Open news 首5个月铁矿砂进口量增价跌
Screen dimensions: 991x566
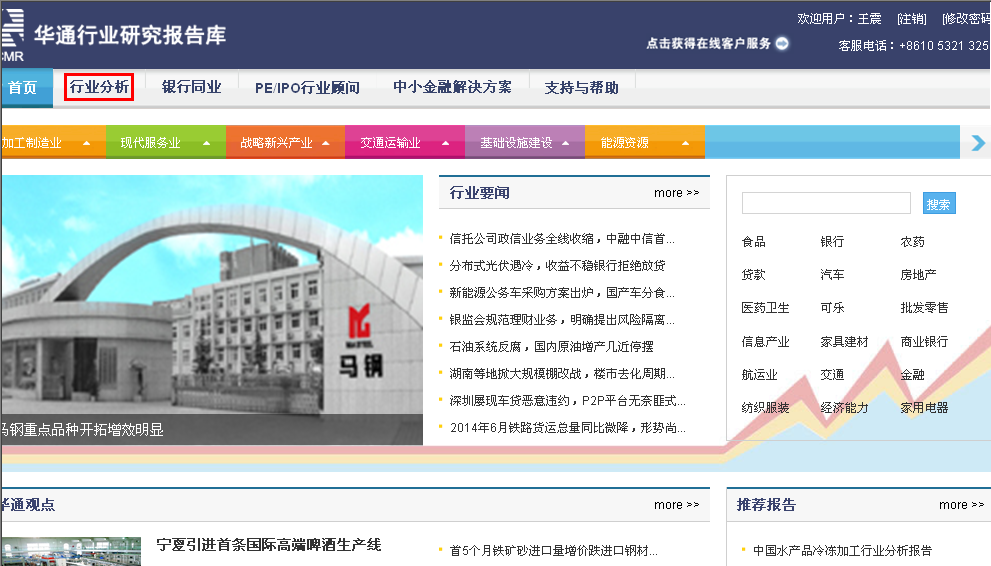[x=554, y=551]
